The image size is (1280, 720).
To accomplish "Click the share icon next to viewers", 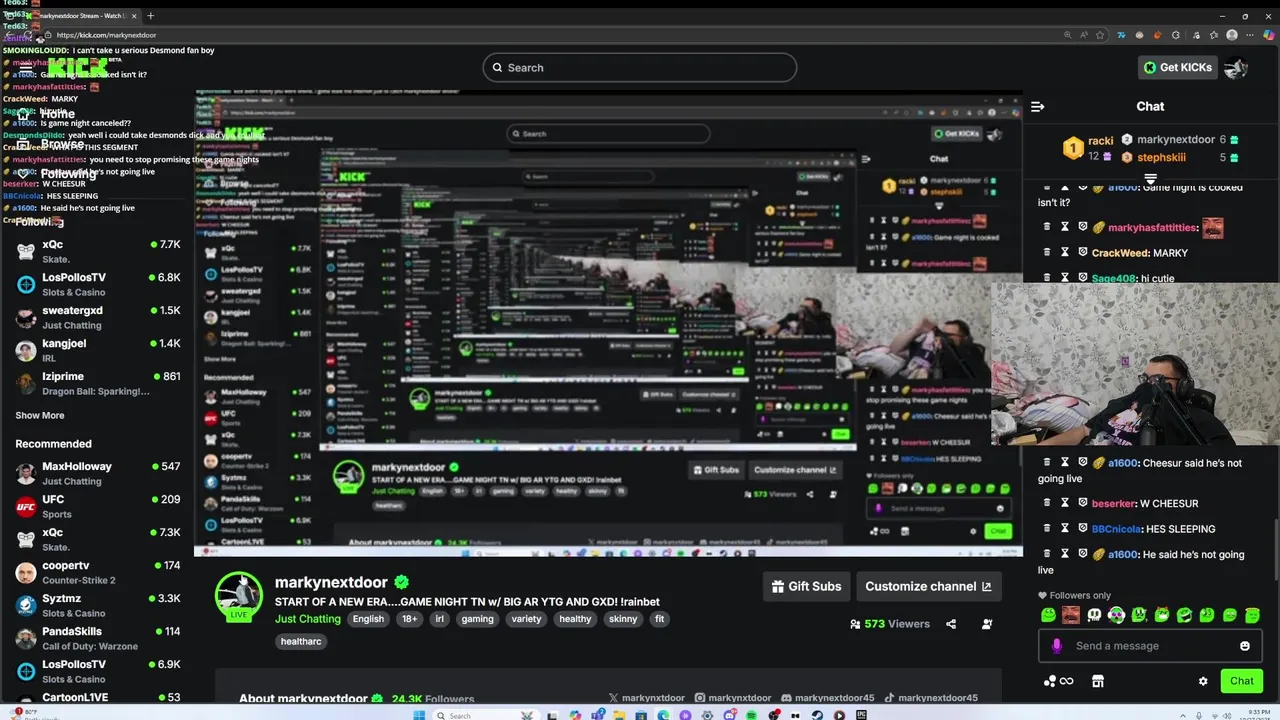I will coord(951,624).
